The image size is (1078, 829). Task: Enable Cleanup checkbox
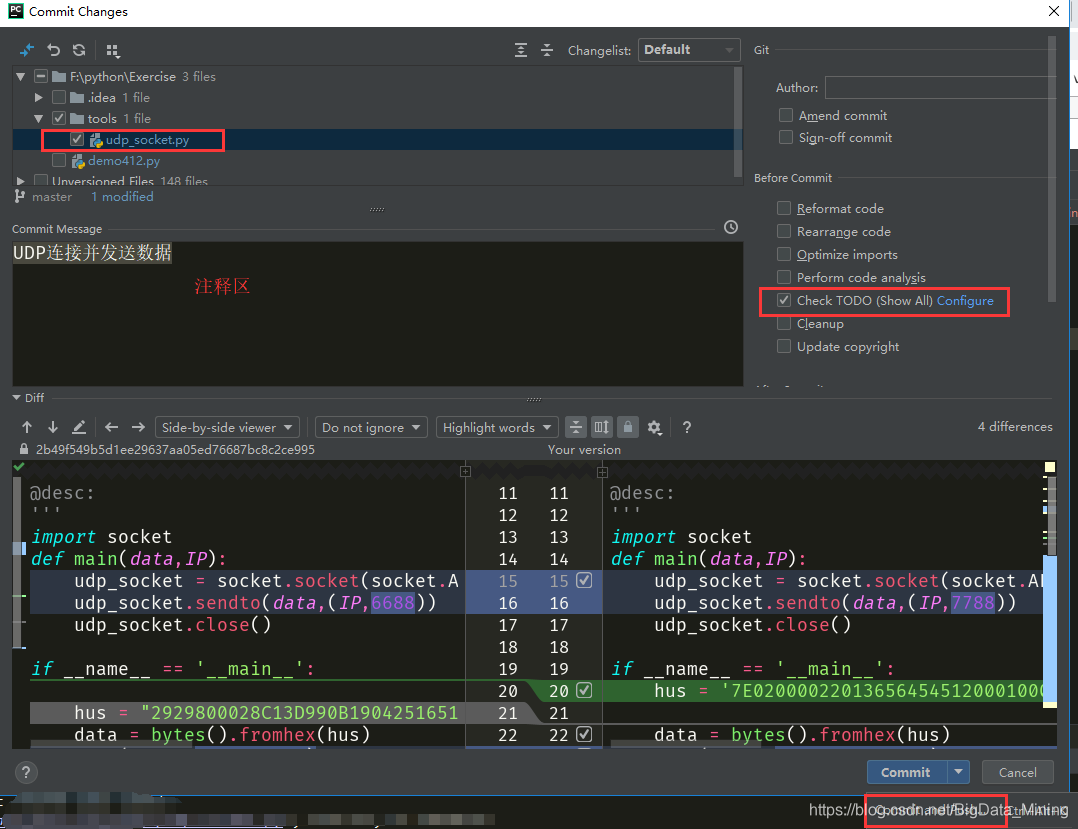784,323
